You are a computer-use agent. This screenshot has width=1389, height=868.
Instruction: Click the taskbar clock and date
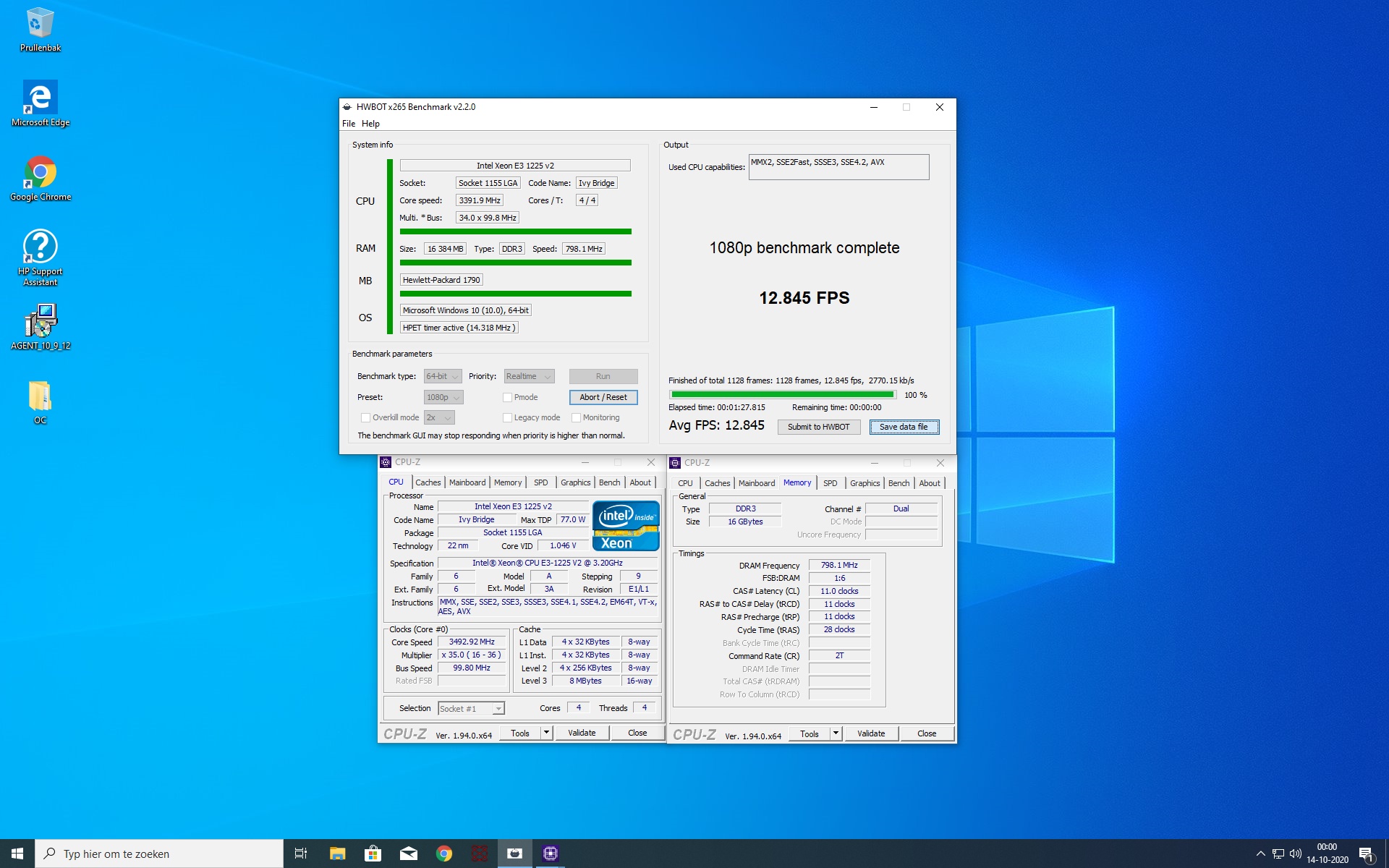tap(1327, 854)
